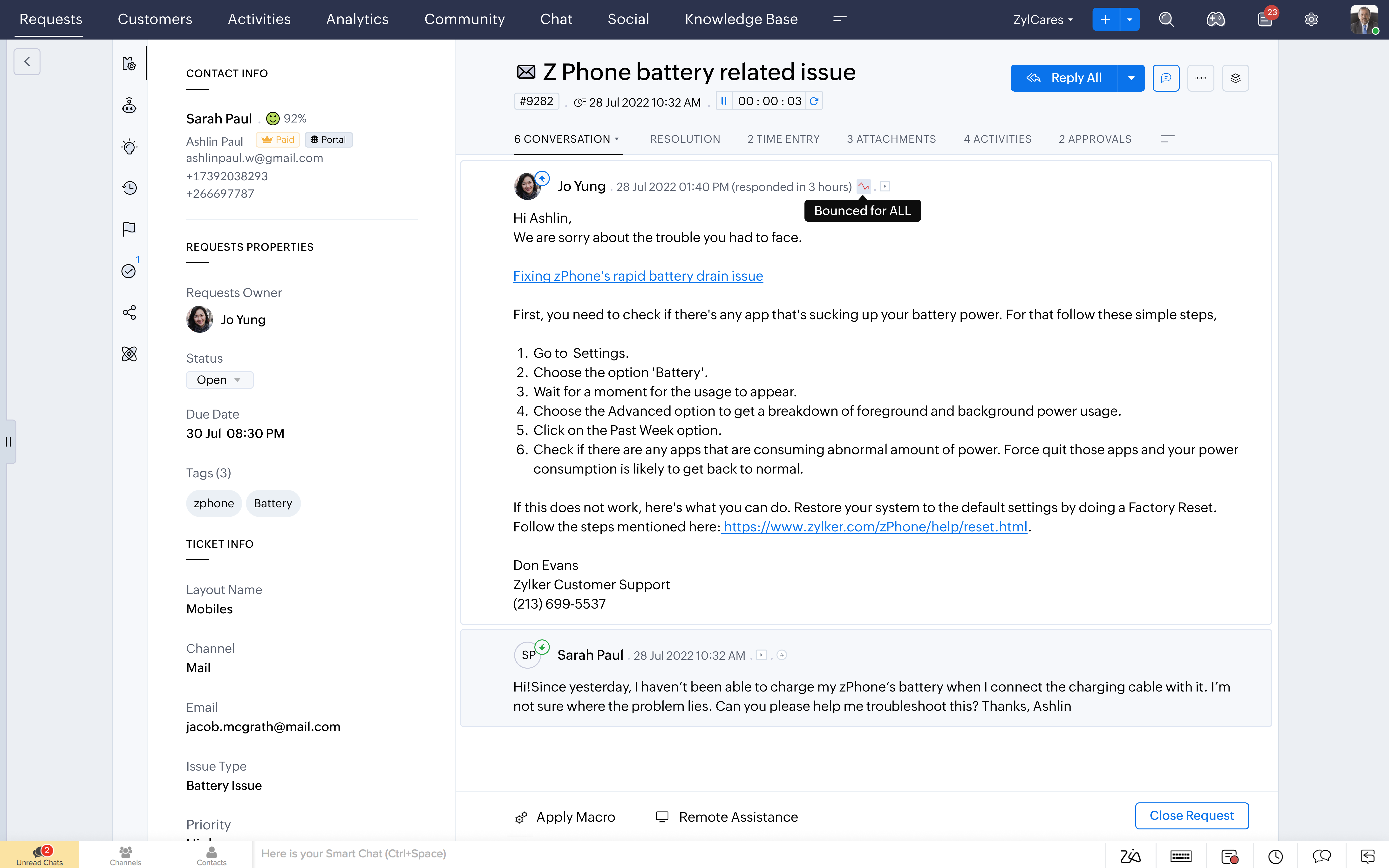The height and width of the screenshot is (868, 1389).
Task: Open the flag icon in left sidebar
Action: 129,229
